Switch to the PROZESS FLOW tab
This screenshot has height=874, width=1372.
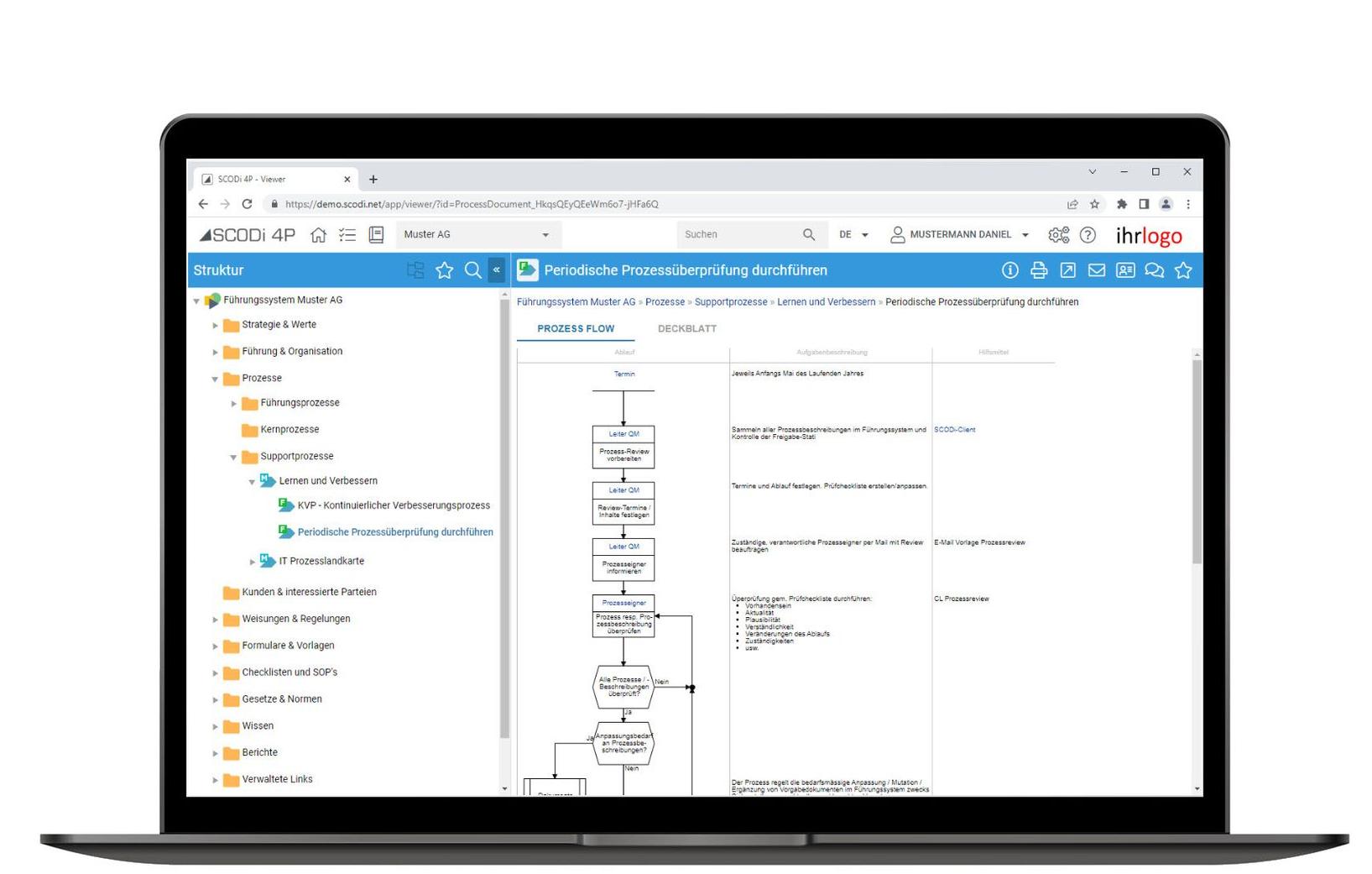[x=576, y=329]
